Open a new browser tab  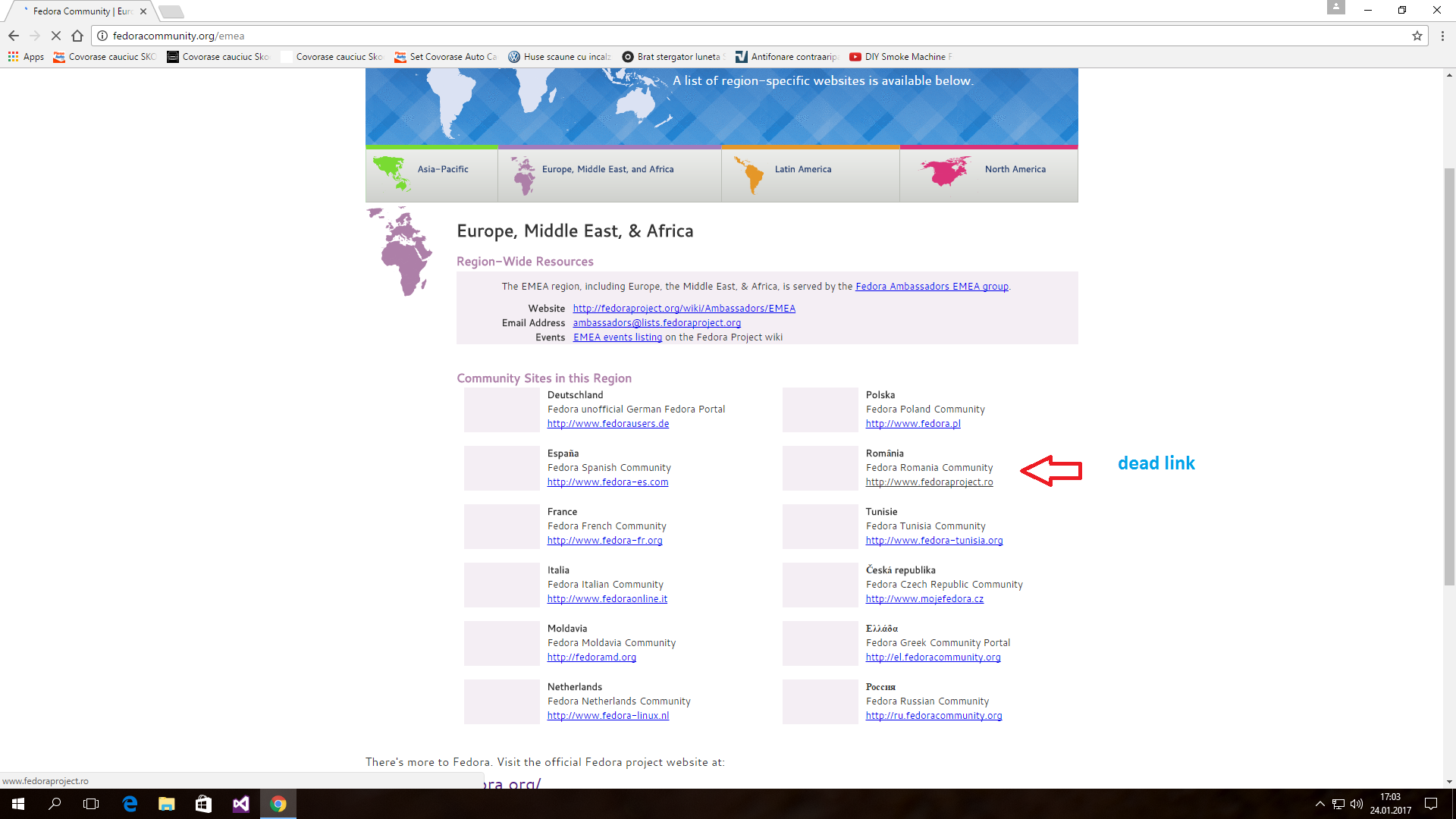click(x=171, y=11)
